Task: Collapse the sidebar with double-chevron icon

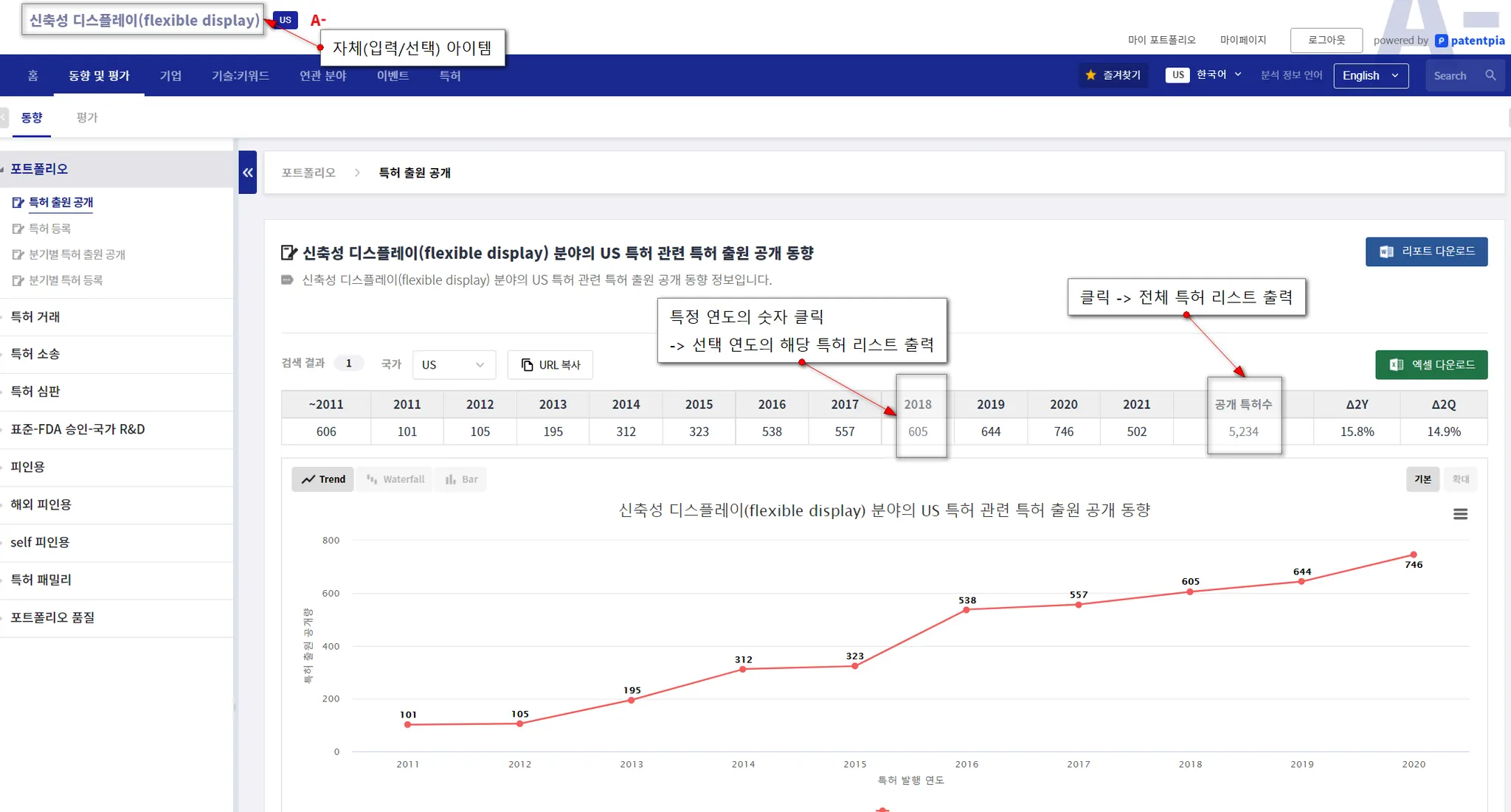Action: pos(247,173)
